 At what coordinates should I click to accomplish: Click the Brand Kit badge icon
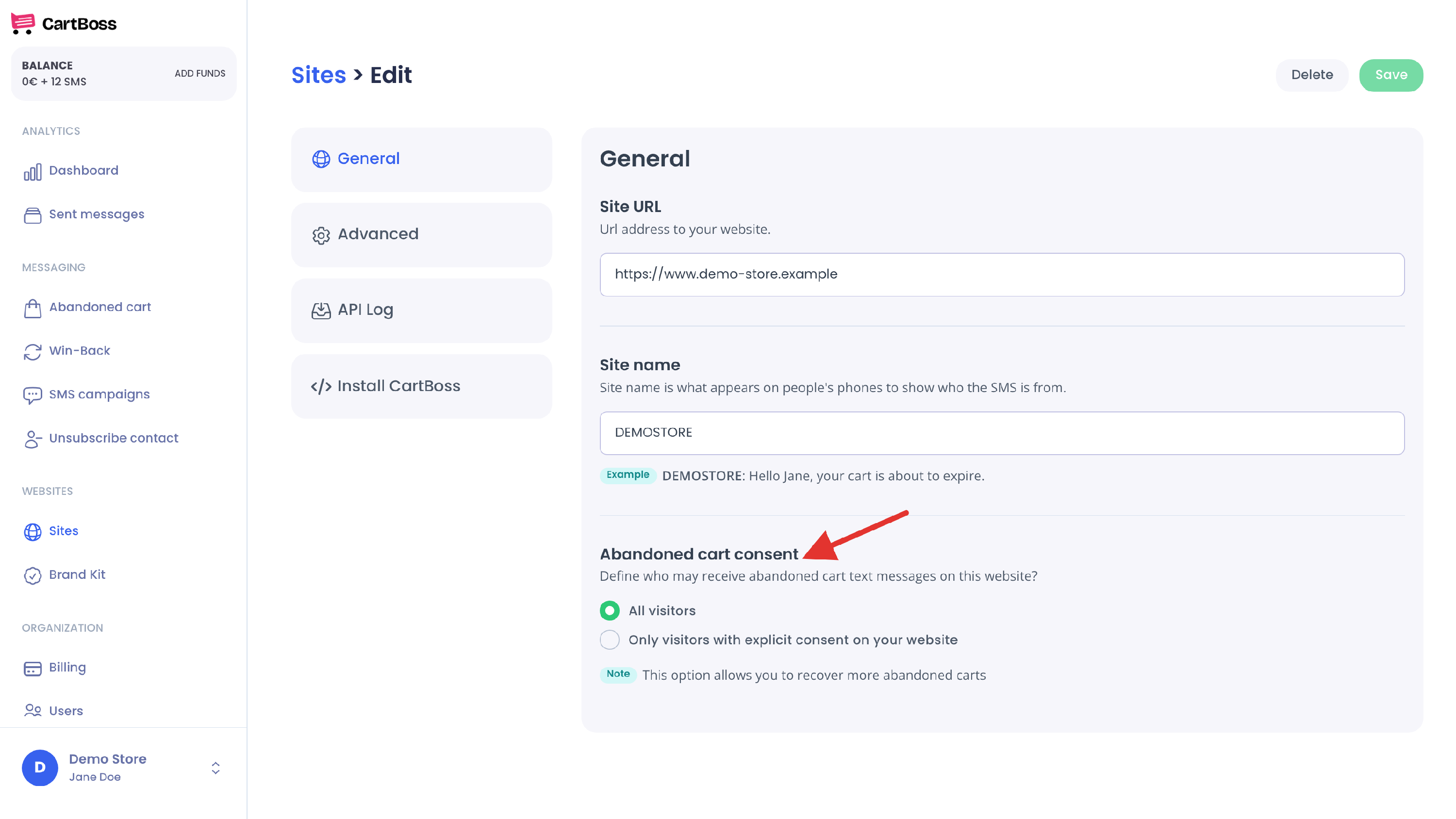point(32,575)
